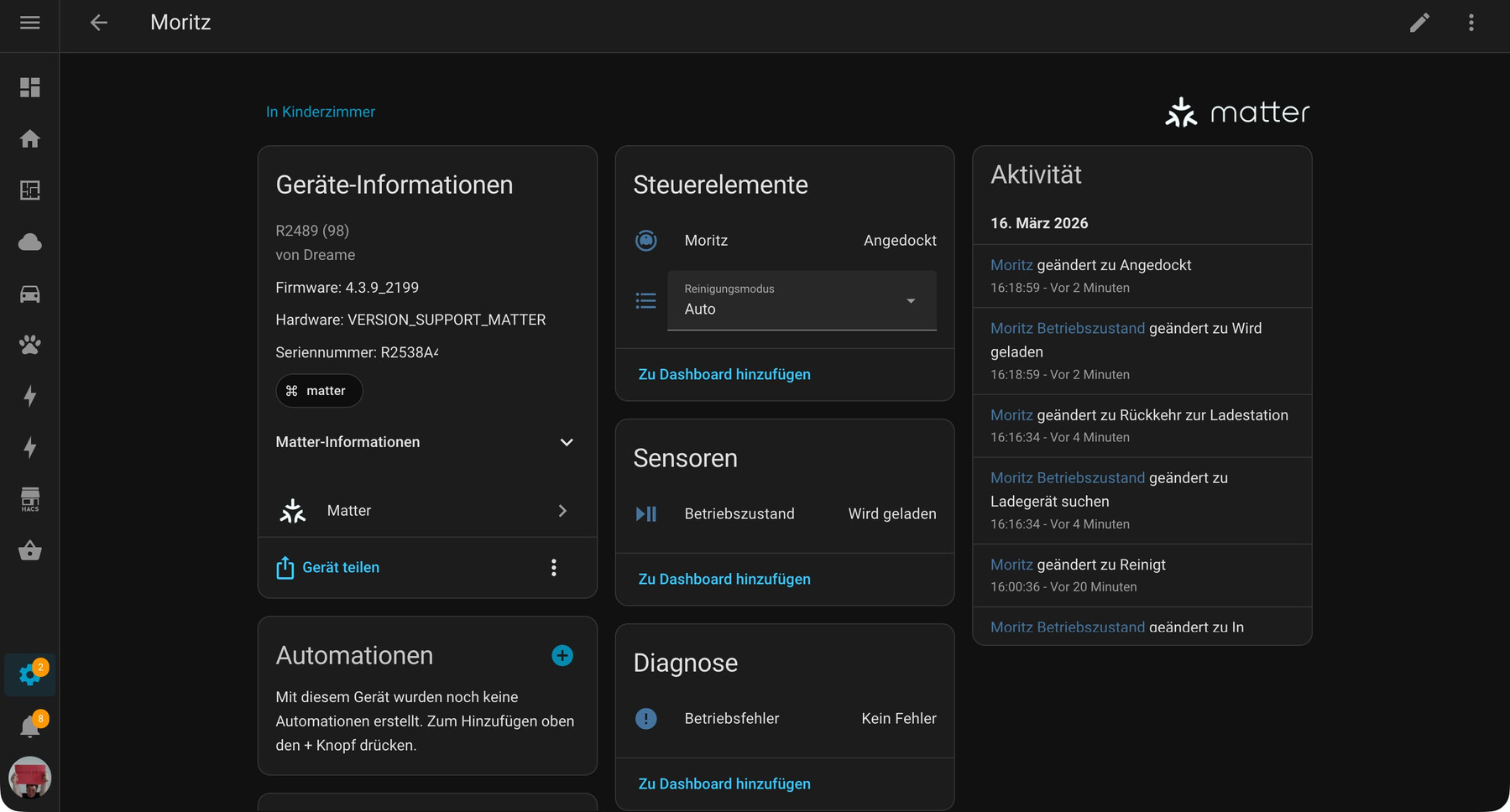1510x812 pixels.
Task: Open the user profile avatar
Action: click(x=30, y=778)
